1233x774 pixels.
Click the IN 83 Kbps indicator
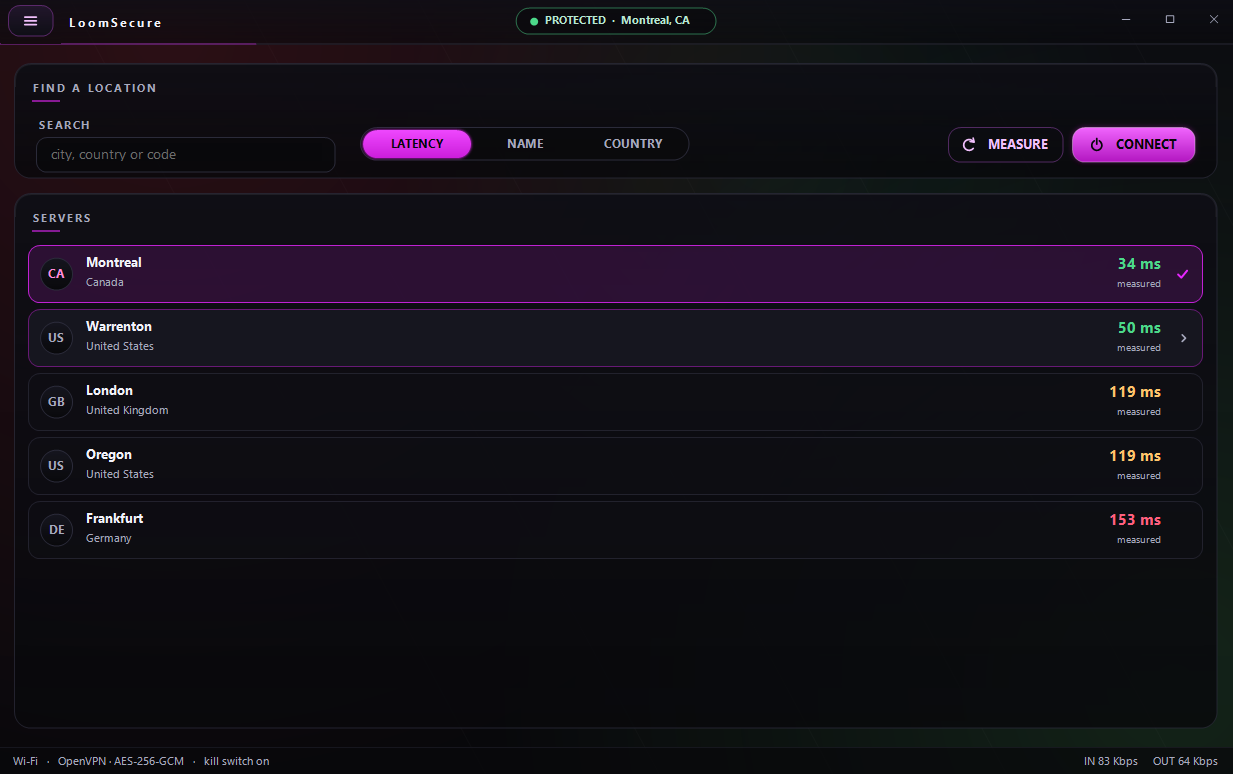1111,762
